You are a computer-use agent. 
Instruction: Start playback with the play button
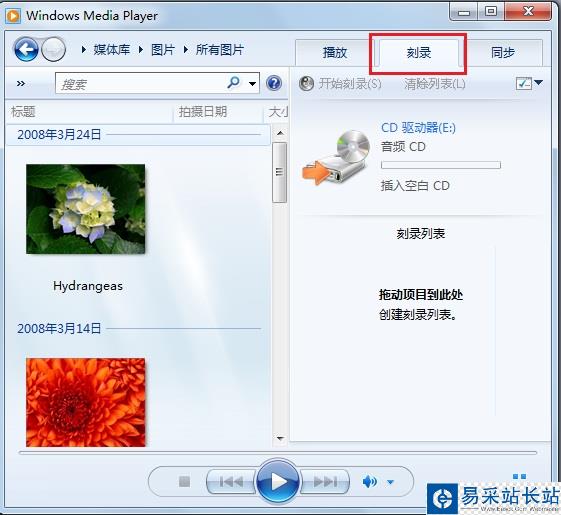(278, 482)
